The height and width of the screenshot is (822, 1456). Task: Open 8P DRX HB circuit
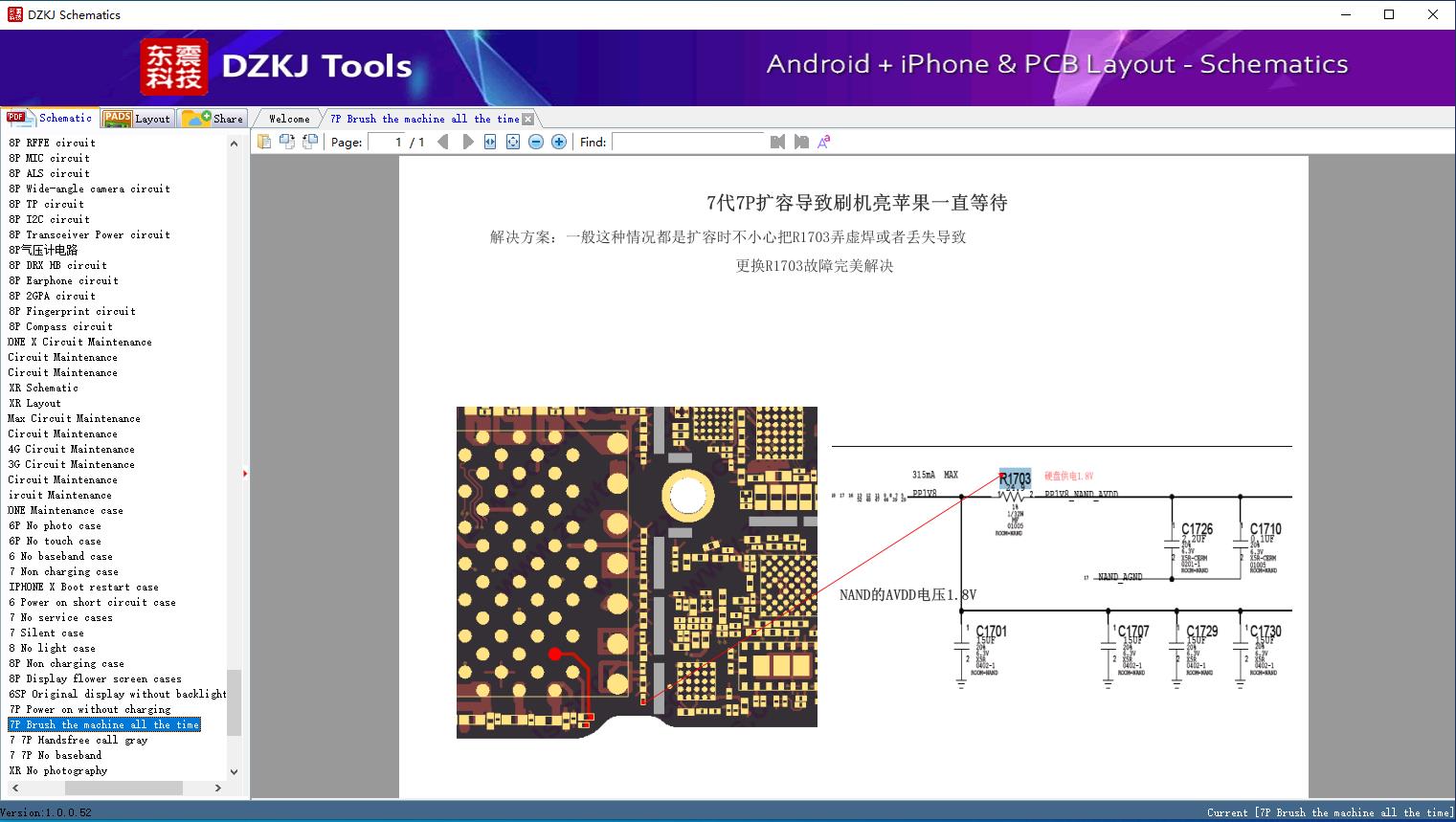[57, 265]
